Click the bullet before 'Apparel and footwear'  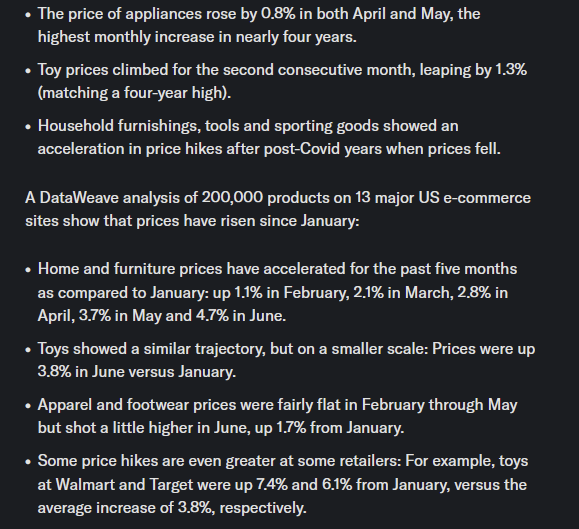tap(28, 406)
